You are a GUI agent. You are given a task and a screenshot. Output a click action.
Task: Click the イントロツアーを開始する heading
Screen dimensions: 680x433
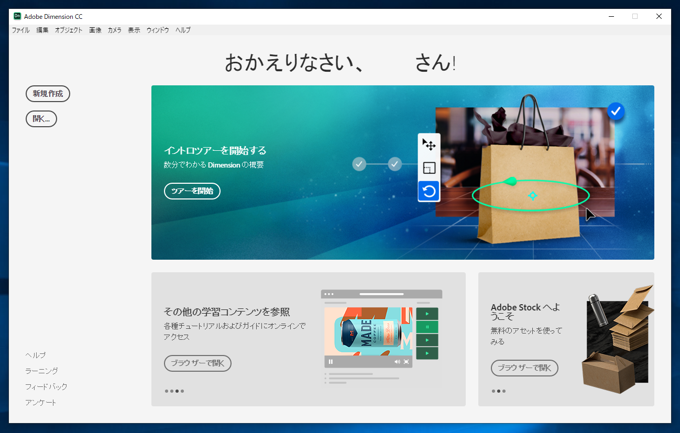pyautogui.click(x=215, y=151)
